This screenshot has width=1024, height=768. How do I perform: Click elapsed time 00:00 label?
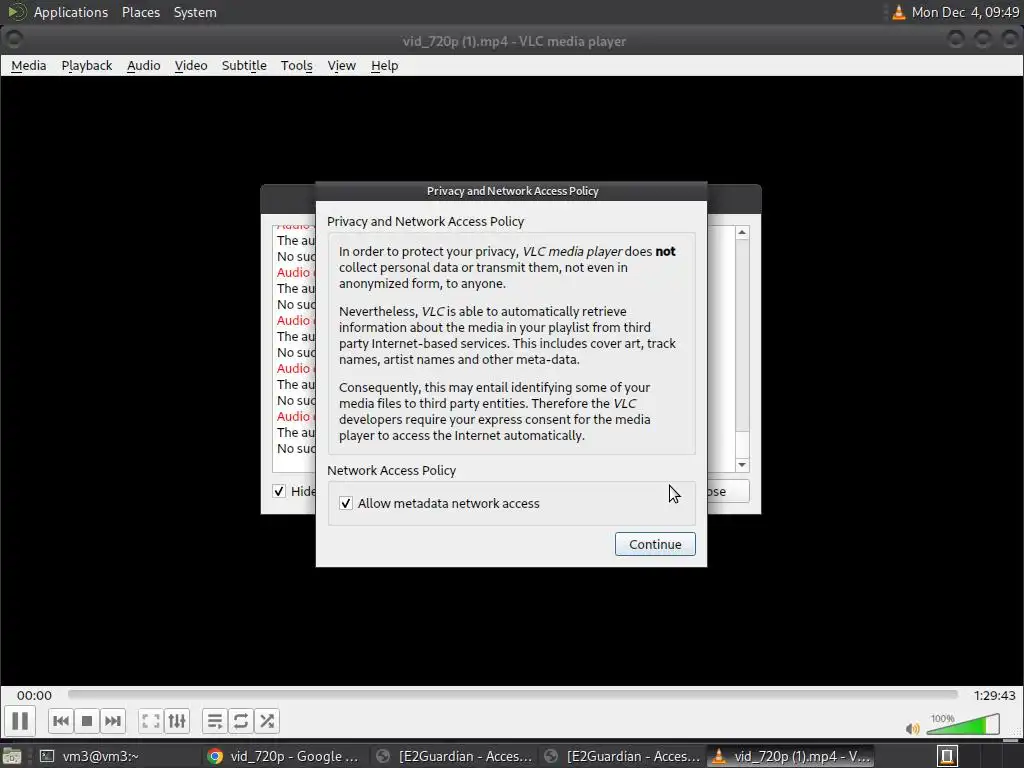coord(34,696)
